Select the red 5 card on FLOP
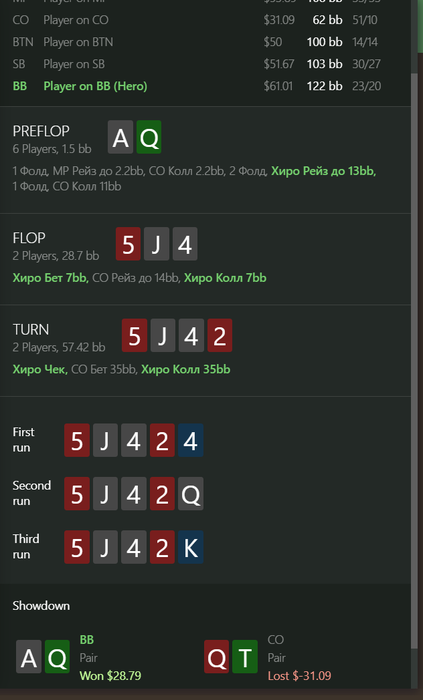This screenshot has width=423, height=700. tap(128, 244)
